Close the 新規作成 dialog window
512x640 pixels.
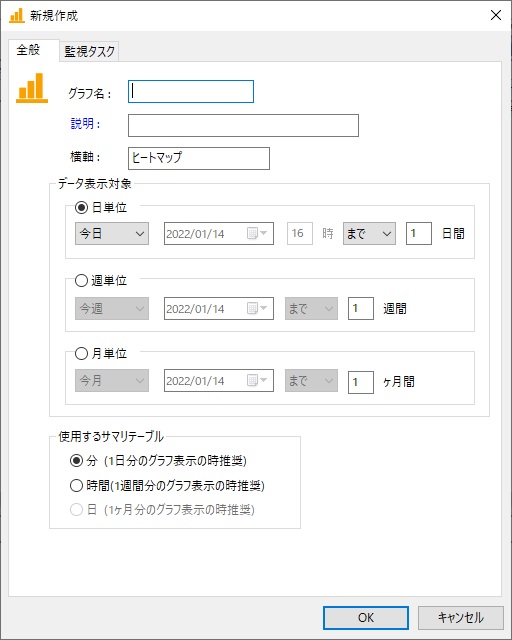click(496, 15)
